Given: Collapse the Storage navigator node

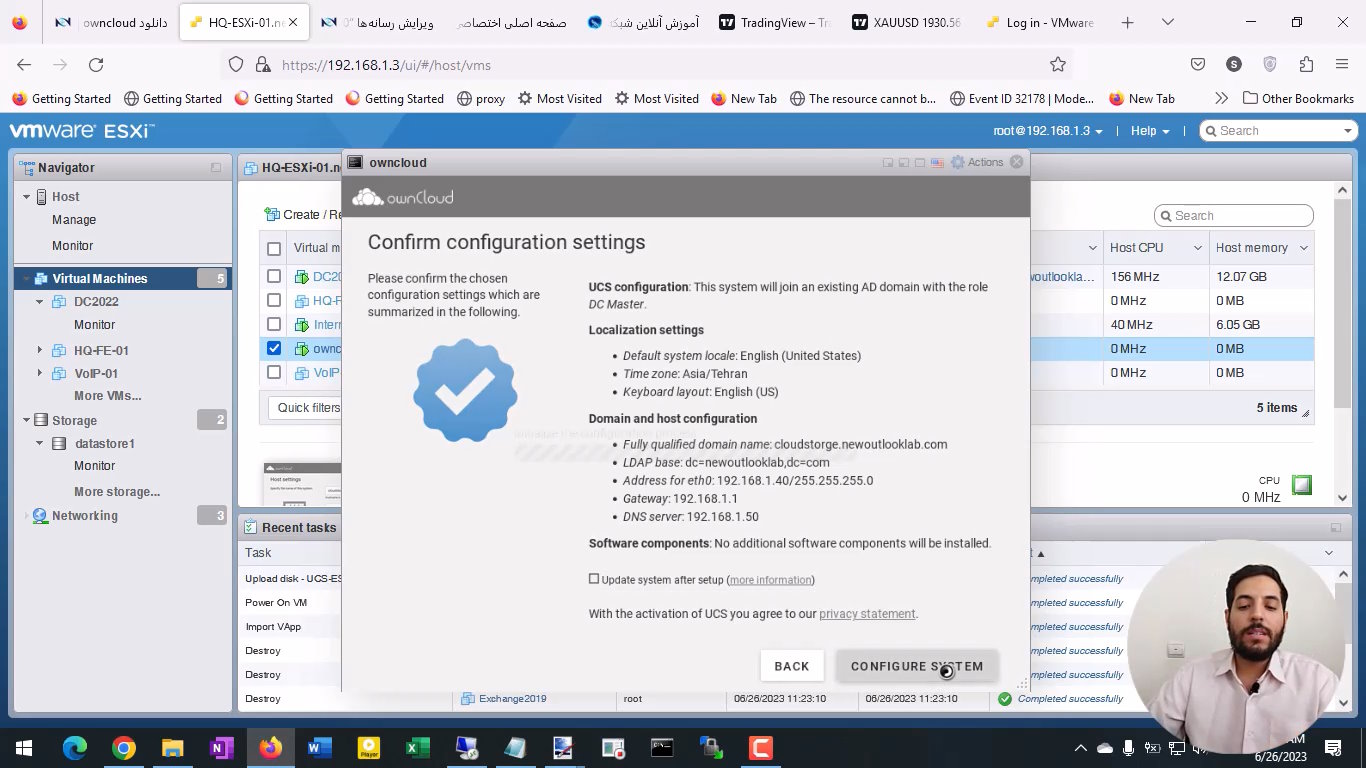Looking at the screenshot, I should click(27, 421).
